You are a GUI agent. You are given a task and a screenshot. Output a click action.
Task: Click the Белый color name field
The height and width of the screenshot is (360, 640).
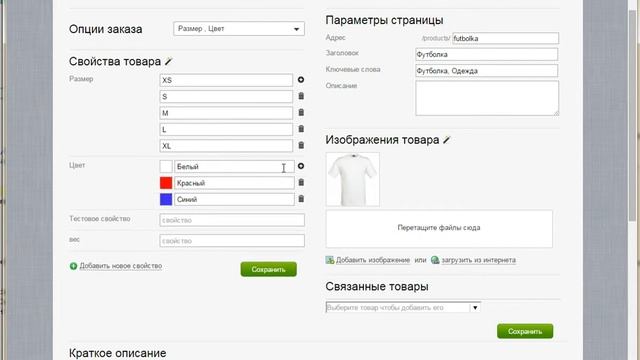point(234,167)
